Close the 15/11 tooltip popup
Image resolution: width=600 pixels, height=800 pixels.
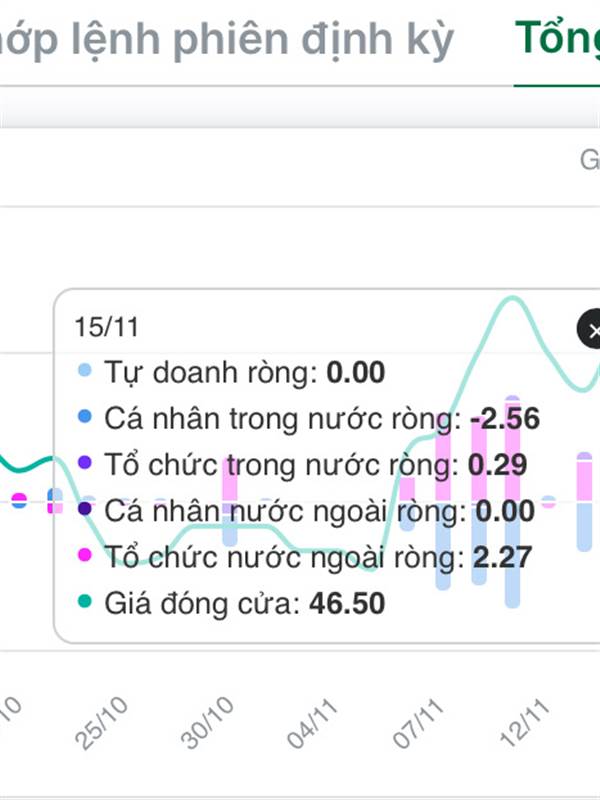tap(590, 329)
